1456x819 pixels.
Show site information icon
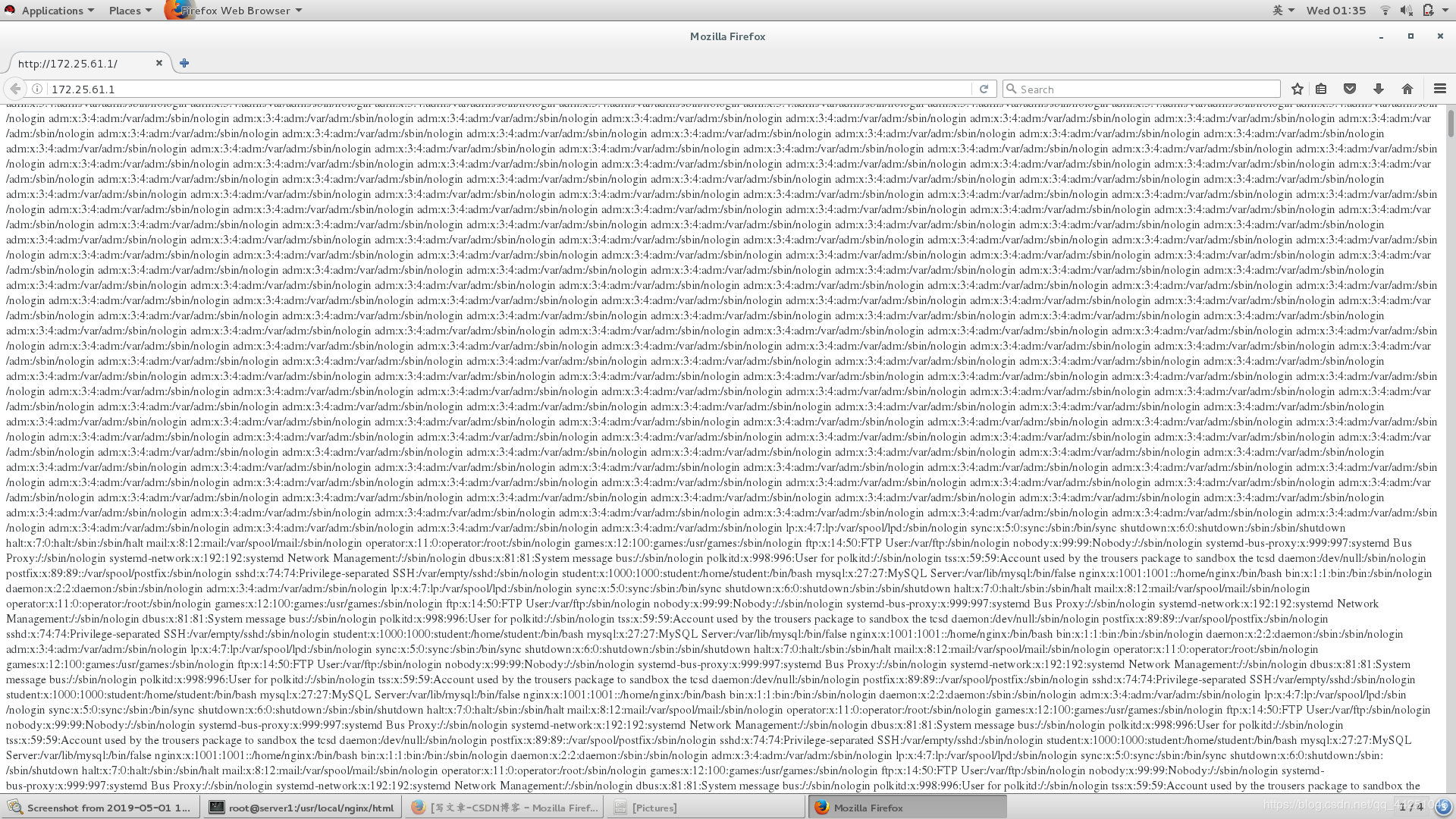click(37, 89)
